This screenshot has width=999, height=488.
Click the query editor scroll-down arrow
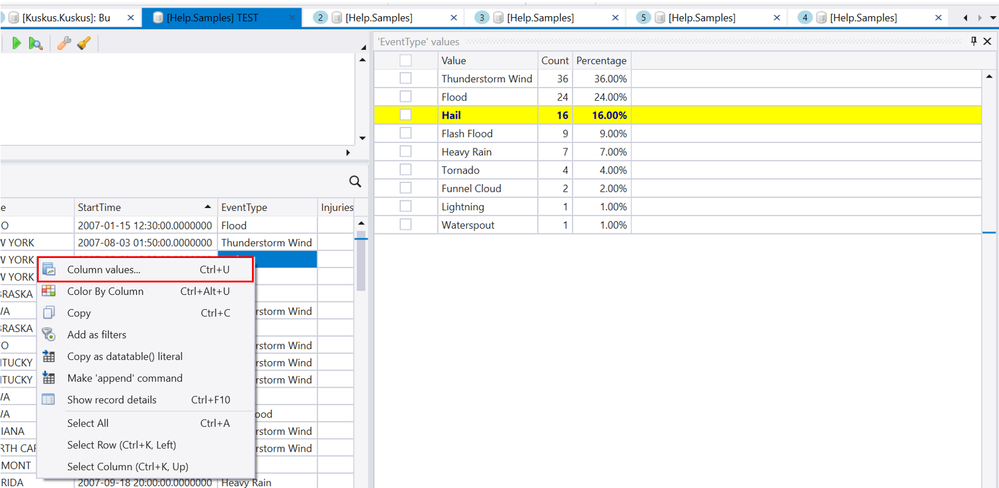click(x=363, y=138)
